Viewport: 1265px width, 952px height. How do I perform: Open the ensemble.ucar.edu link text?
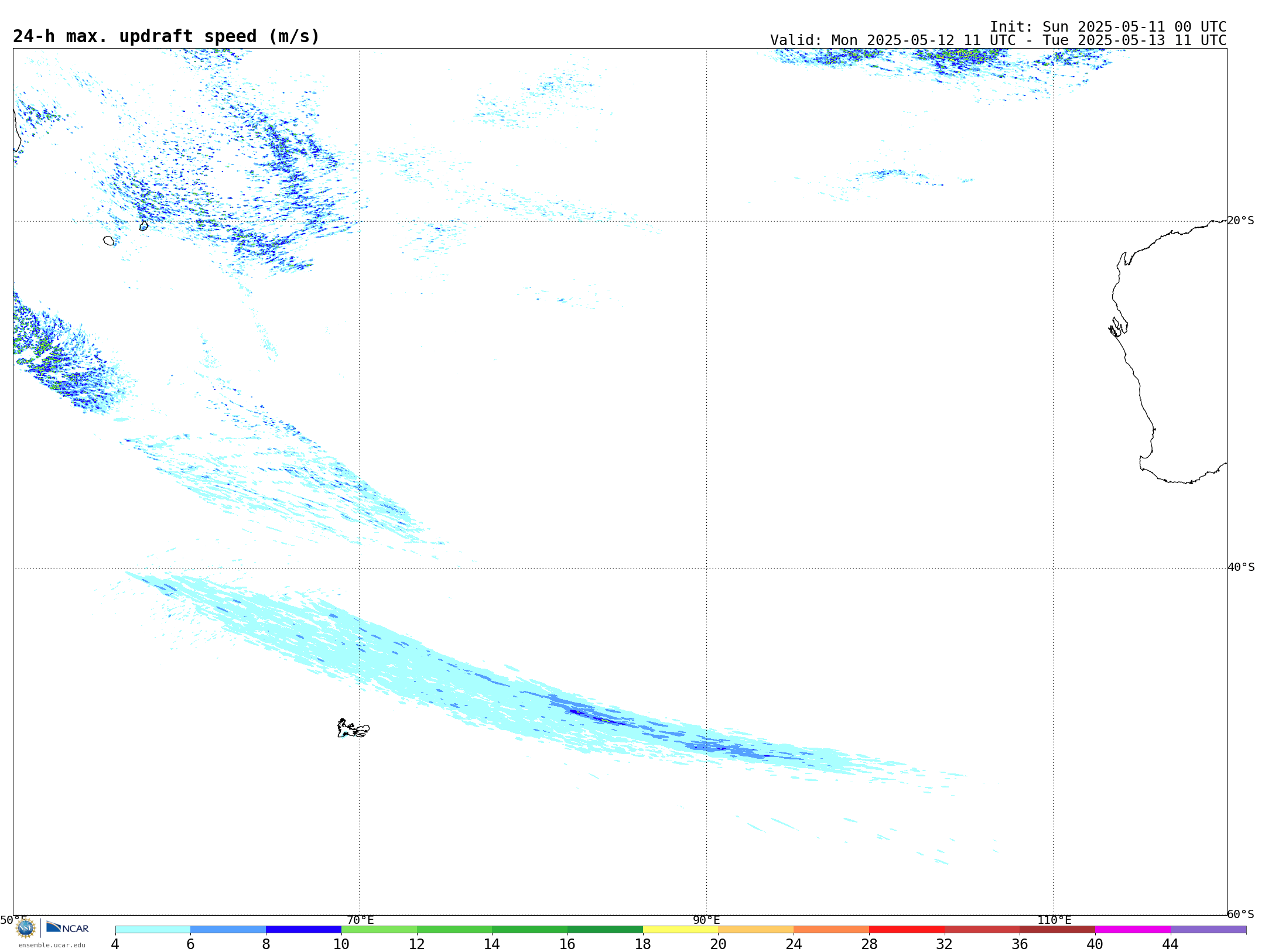point(52,945)
